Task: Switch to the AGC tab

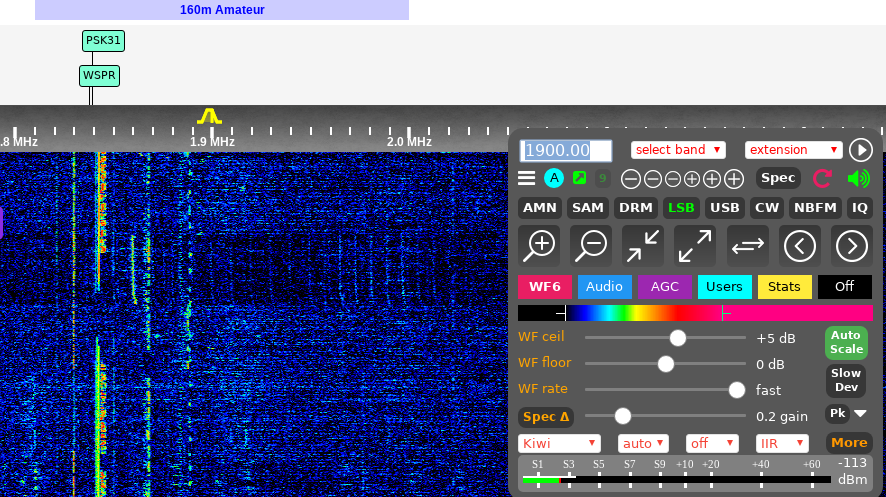Action: (x=664, y=287)
